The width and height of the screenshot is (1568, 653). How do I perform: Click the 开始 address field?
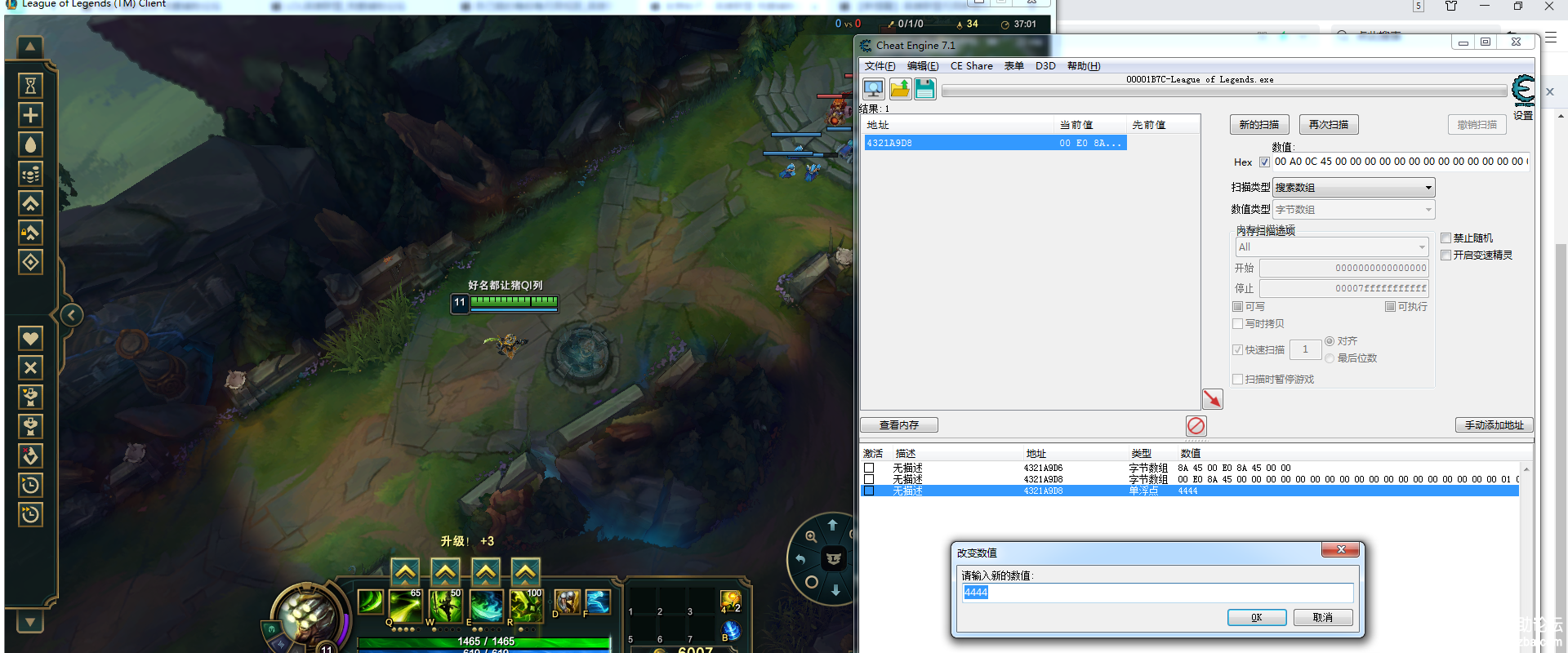tap(1344, 268)
